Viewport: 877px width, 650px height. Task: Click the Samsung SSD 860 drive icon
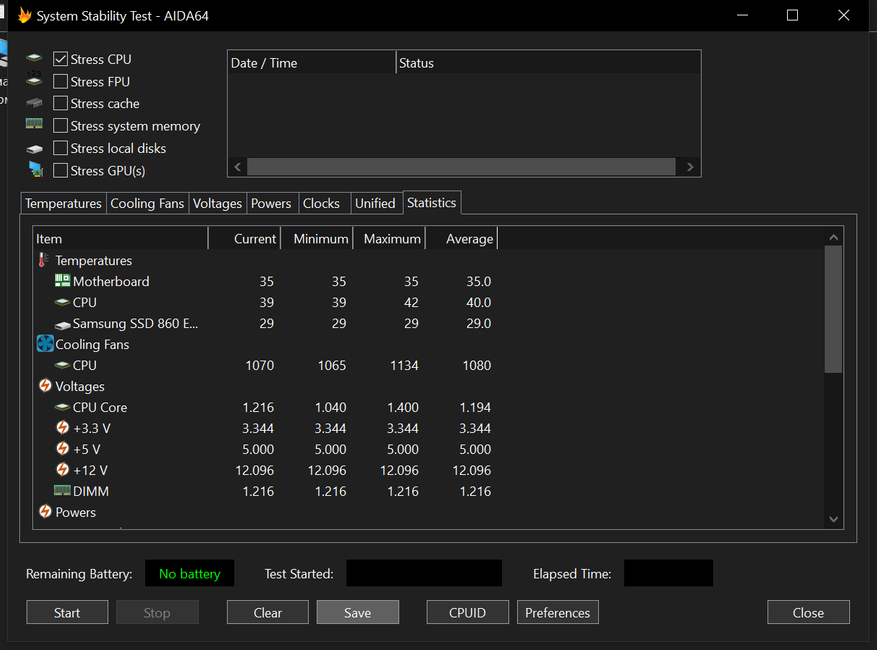tap(62, 324)
